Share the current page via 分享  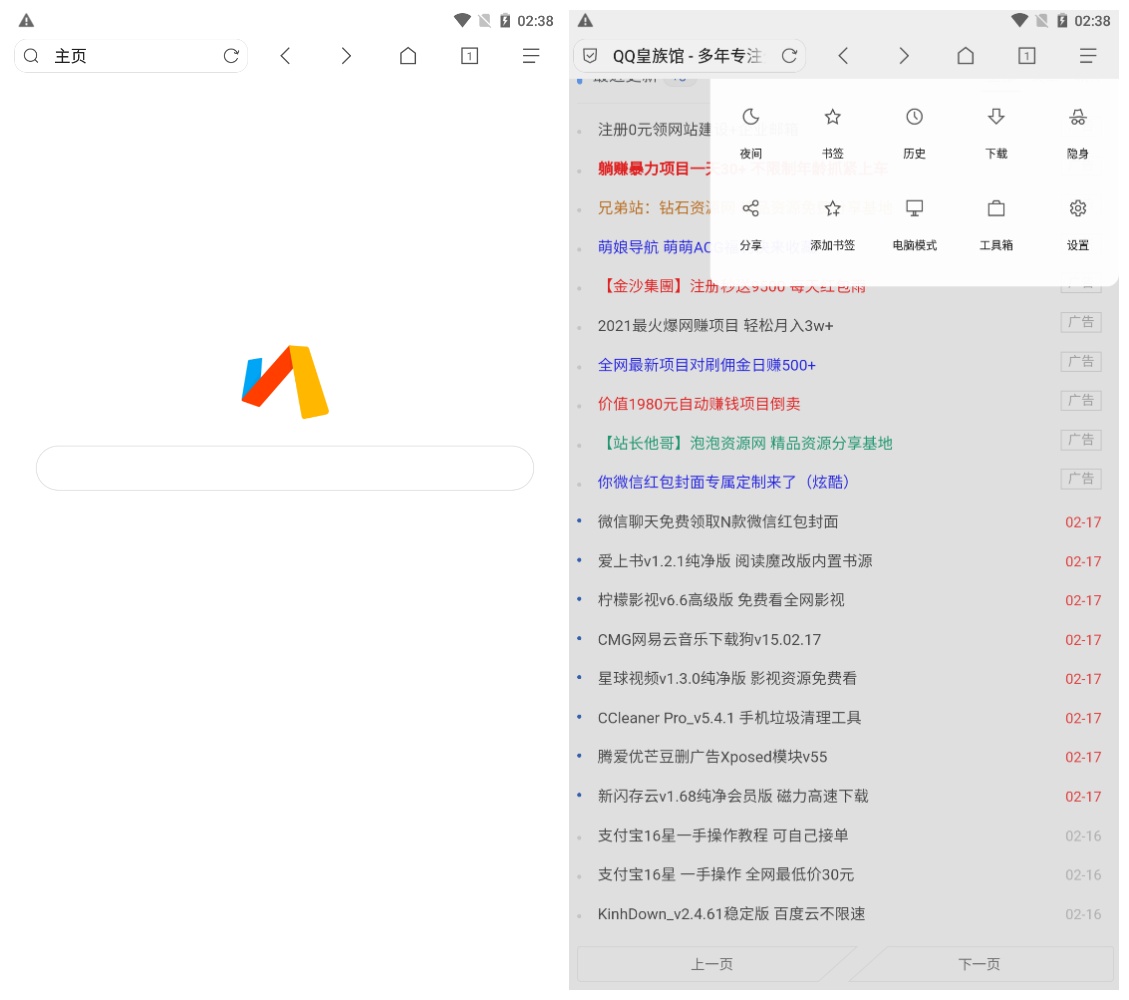pos(751,224)
